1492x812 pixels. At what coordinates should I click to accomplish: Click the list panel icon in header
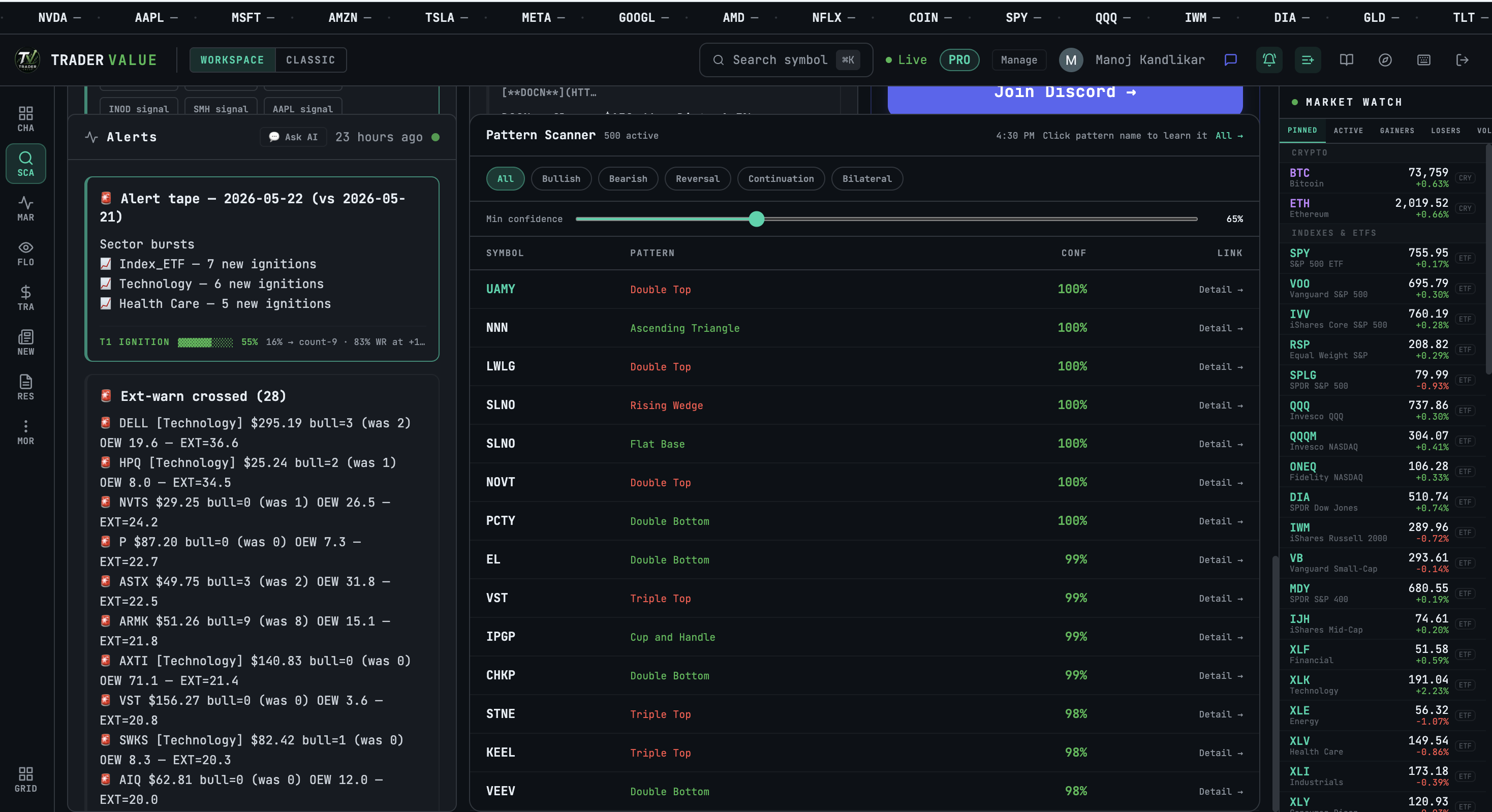point(1308,59)
